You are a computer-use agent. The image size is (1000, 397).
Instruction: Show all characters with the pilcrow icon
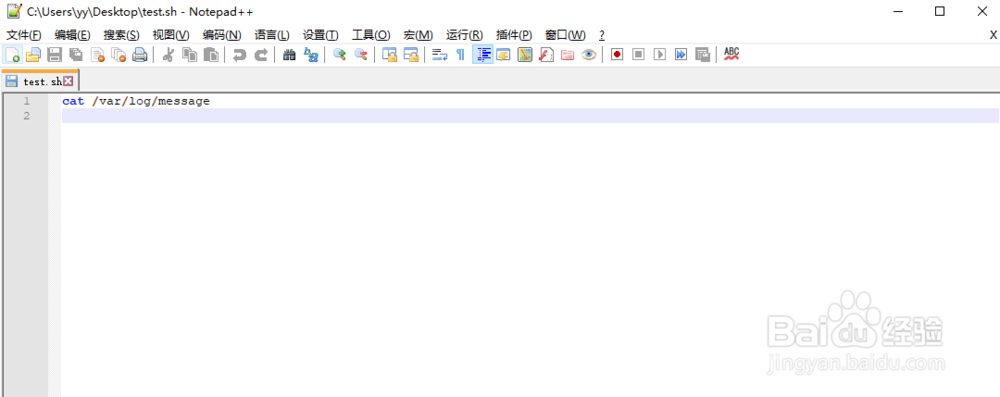(460, 55)
